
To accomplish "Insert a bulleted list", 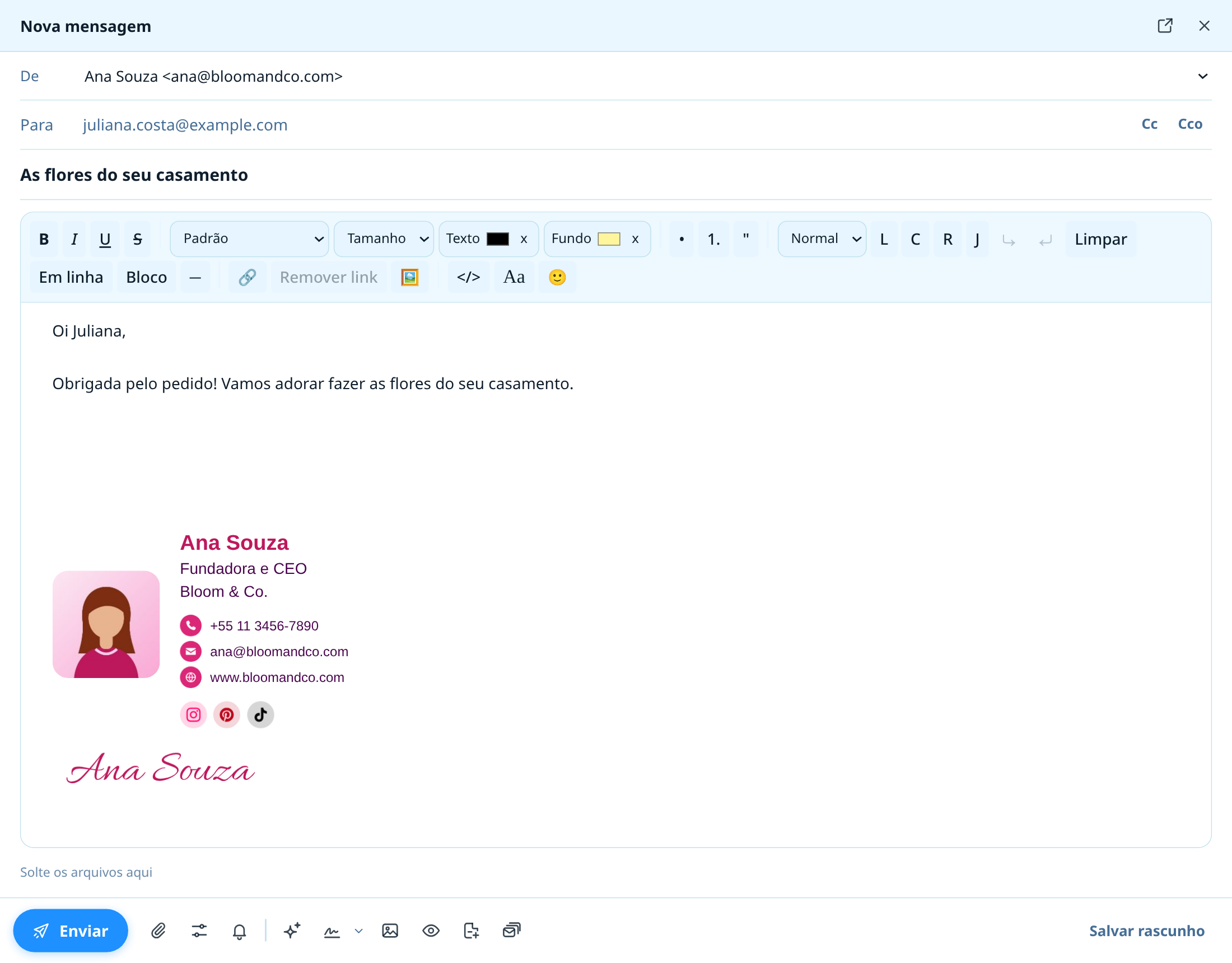I will pyautogui.click(x=682, y=239).
